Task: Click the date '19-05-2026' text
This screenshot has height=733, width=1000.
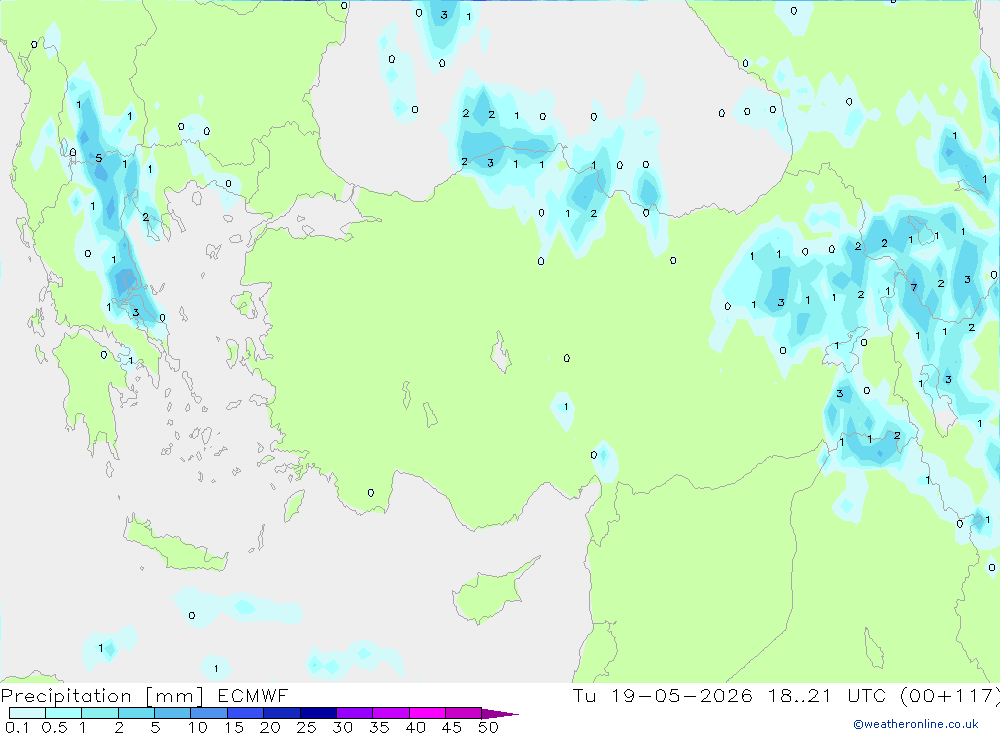Action: [681, 695]
